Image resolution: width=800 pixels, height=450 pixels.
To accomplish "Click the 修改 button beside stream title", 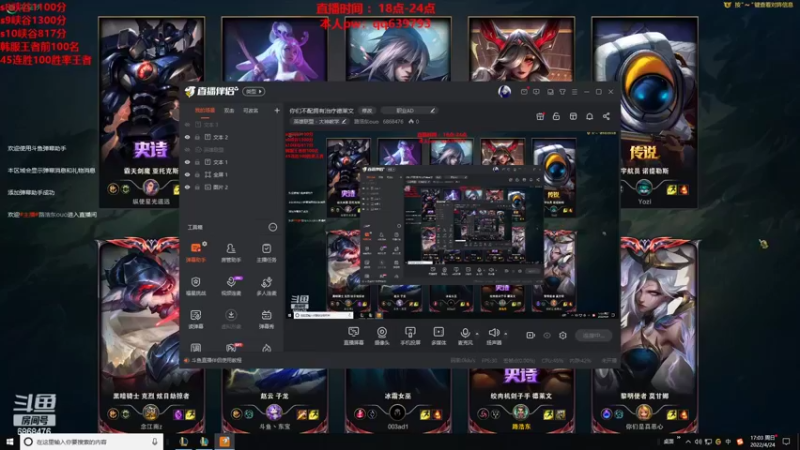I will tap(367, 110).
